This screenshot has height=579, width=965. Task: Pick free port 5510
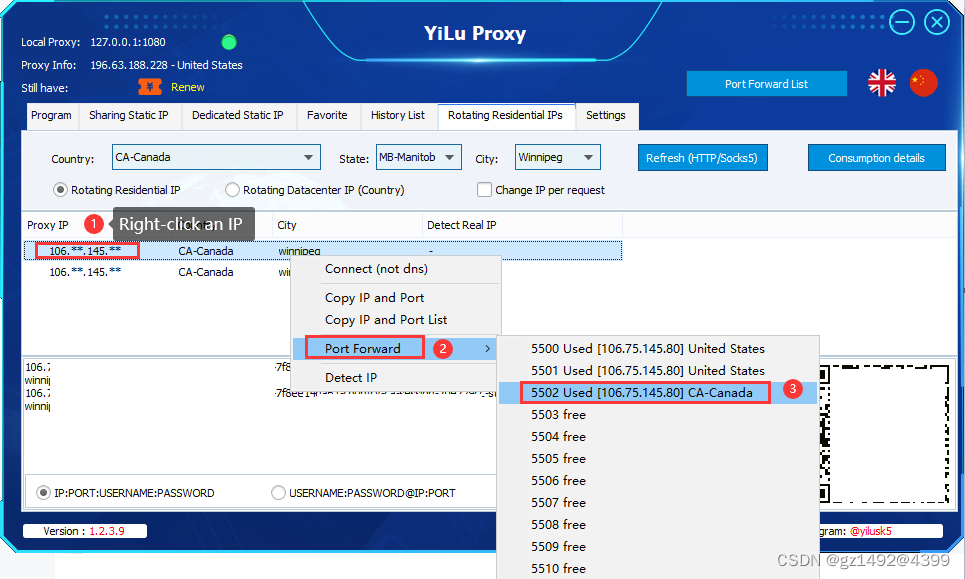click(x=658, y=569)
